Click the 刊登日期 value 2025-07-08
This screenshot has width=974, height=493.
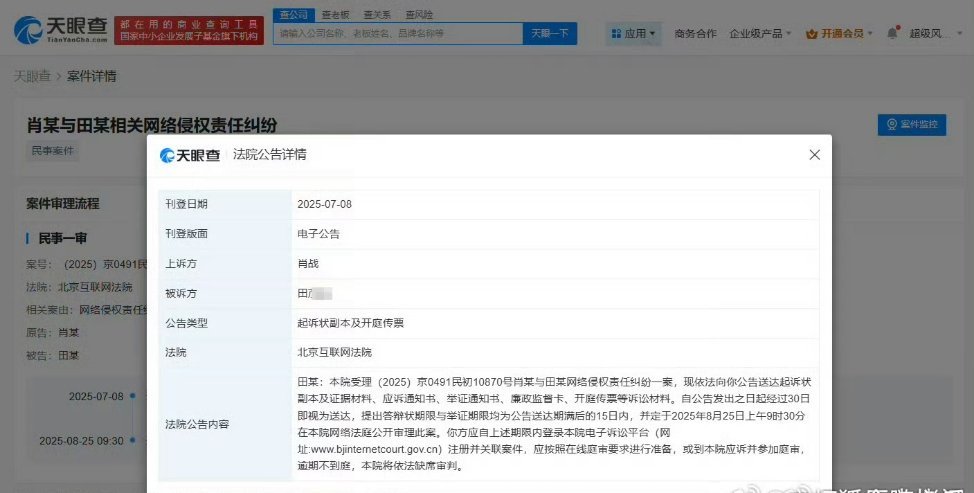[x=324, y=204]
